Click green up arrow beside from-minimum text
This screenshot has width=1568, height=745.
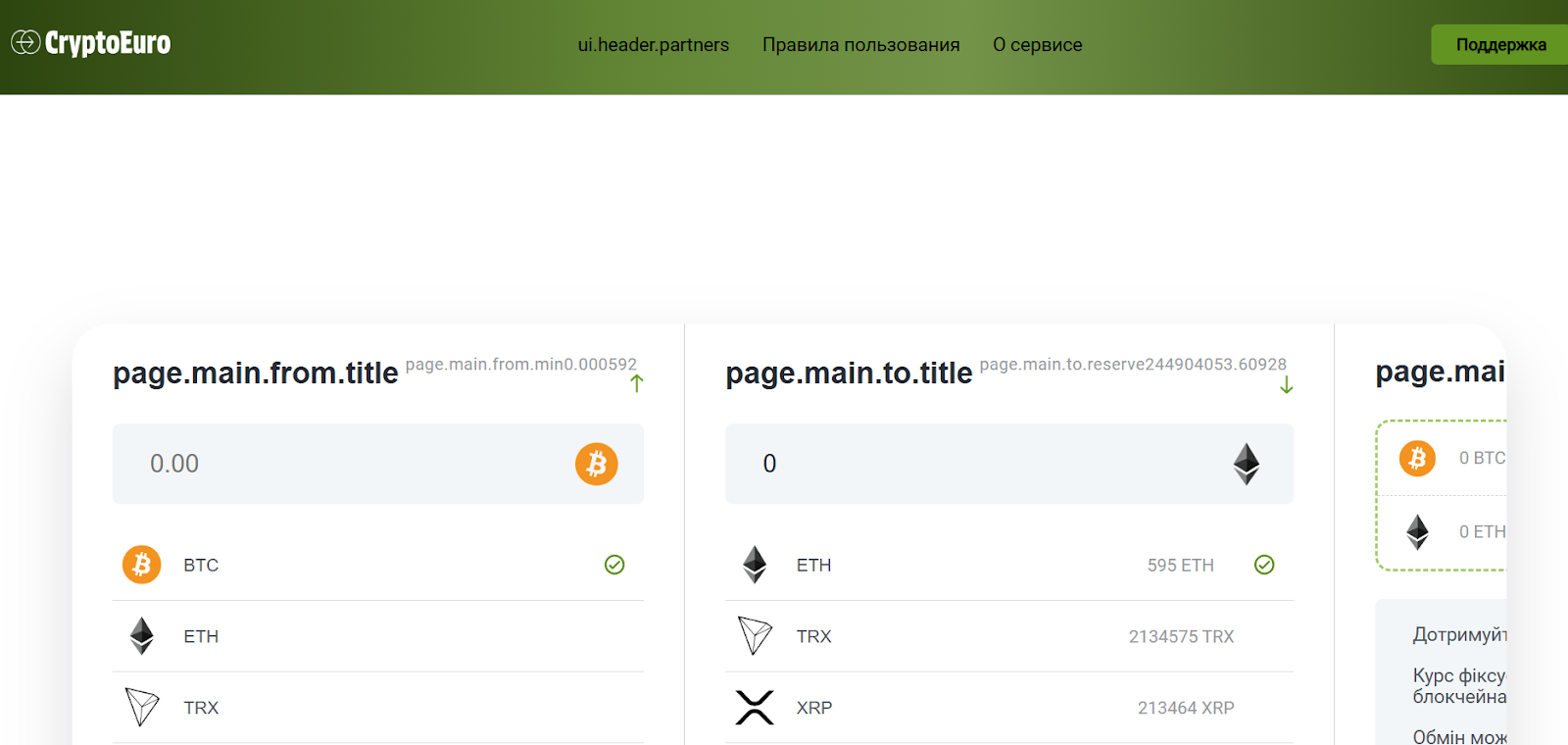pos(637,383)
